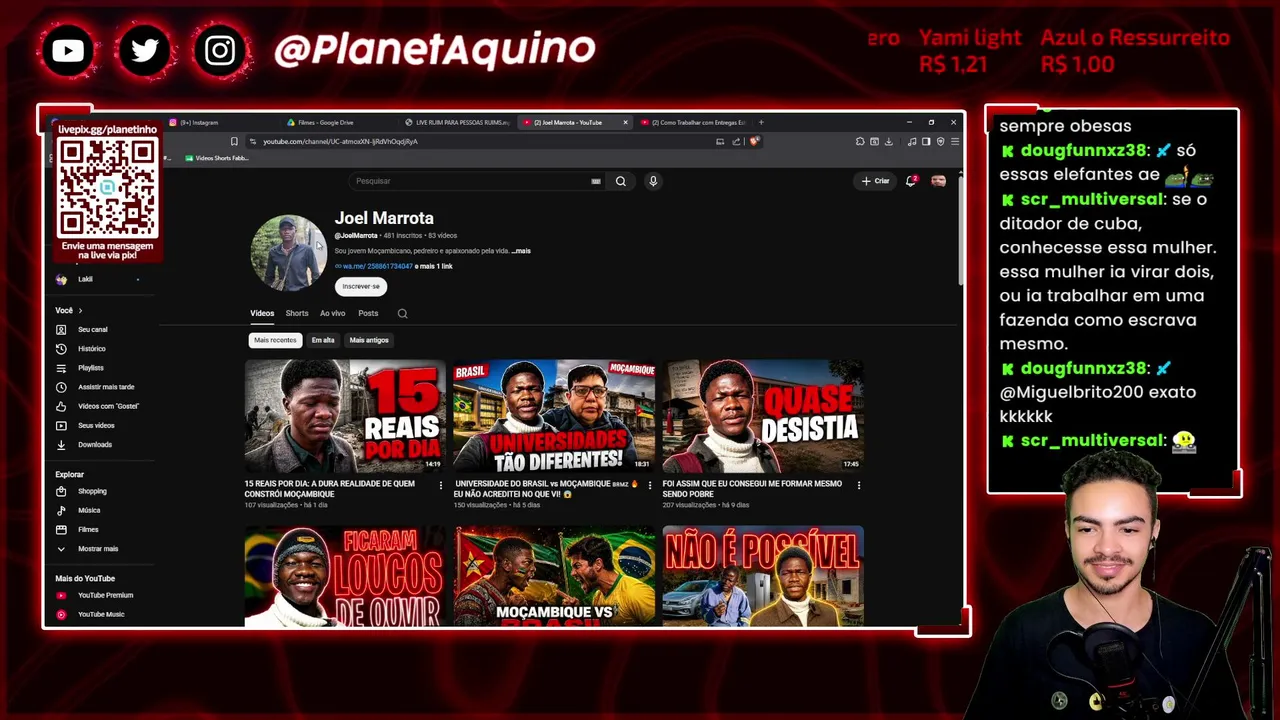
Task: Open the music note playlist icon
Action: pos(912,141)
